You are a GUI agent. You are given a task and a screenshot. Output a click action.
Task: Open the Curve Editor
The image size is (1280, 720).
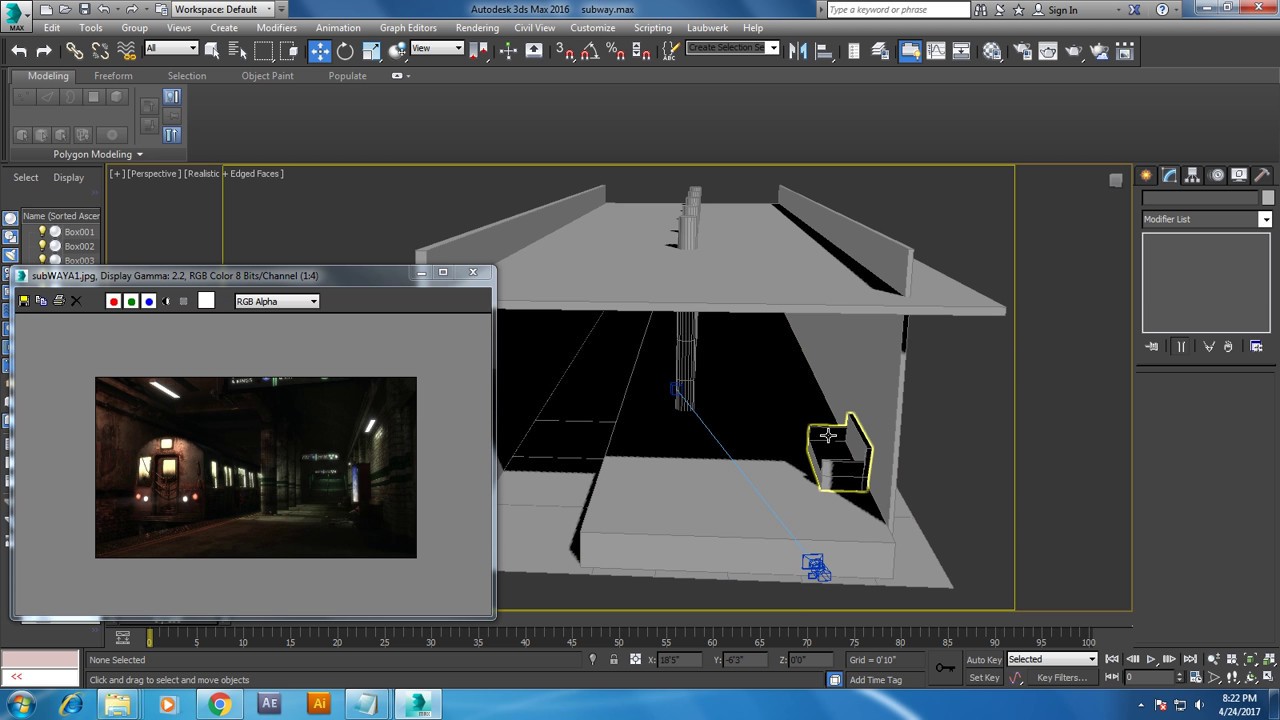[x=935, y=51]
